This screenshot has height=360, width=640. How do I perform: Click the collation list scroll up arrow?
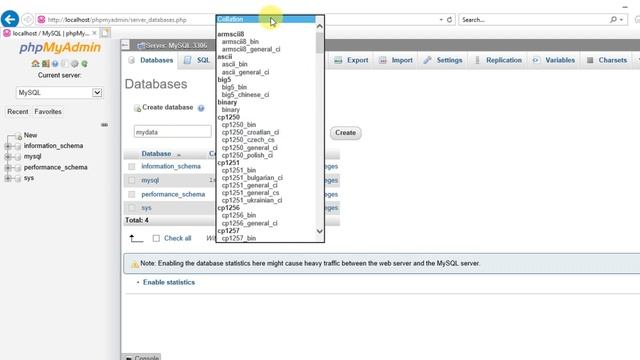320,27
